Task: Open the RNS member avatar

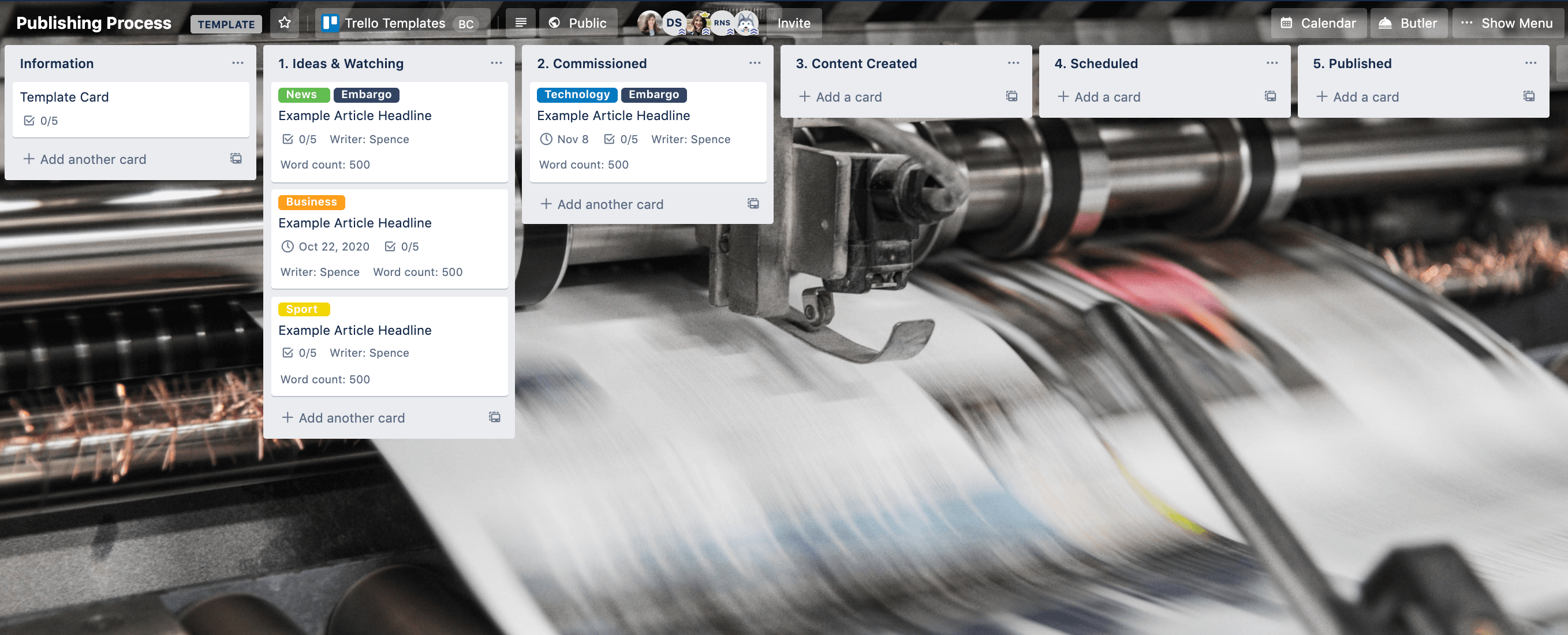Action: 722,23
